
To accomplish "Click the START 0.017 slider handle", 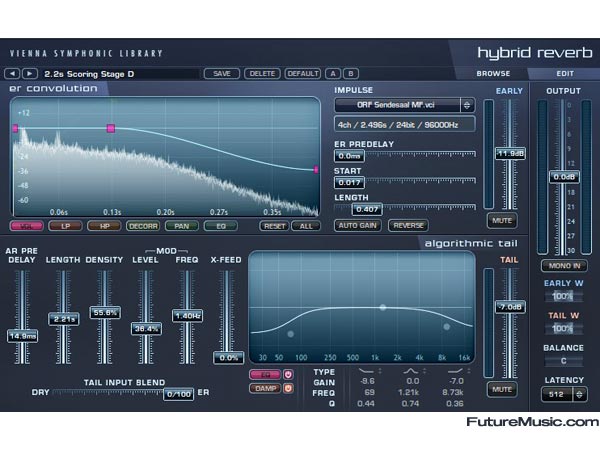I will (349, 183).
